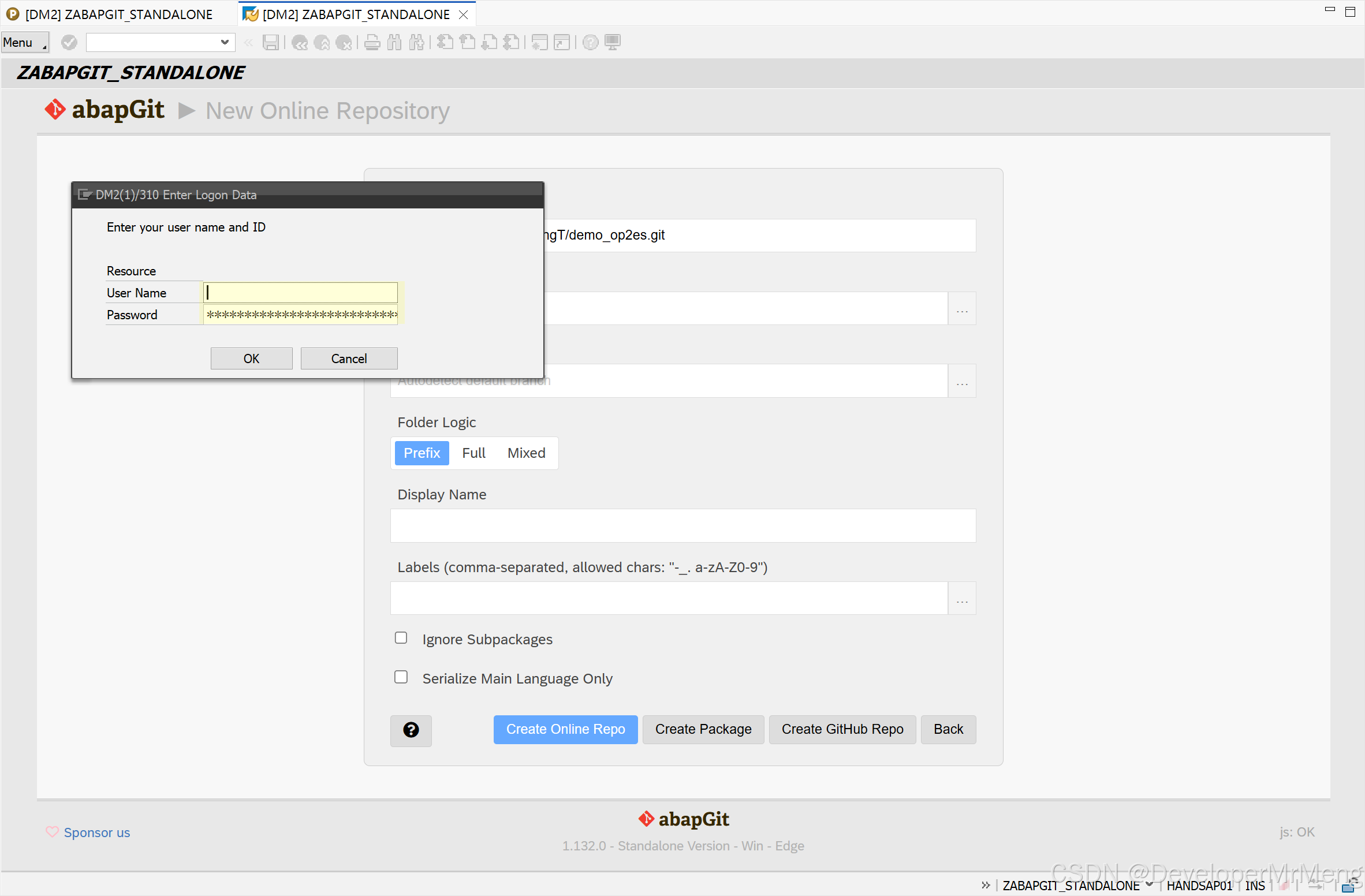This screenshot has height=896, width=1365.
Task: Open the transaction command field dropdown
Action: click(225, 42)
